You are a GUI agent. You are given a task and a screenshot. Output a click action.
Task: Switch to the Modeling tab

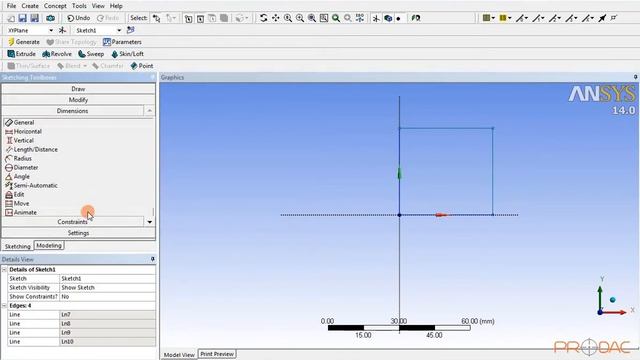(x=49, y=246)
